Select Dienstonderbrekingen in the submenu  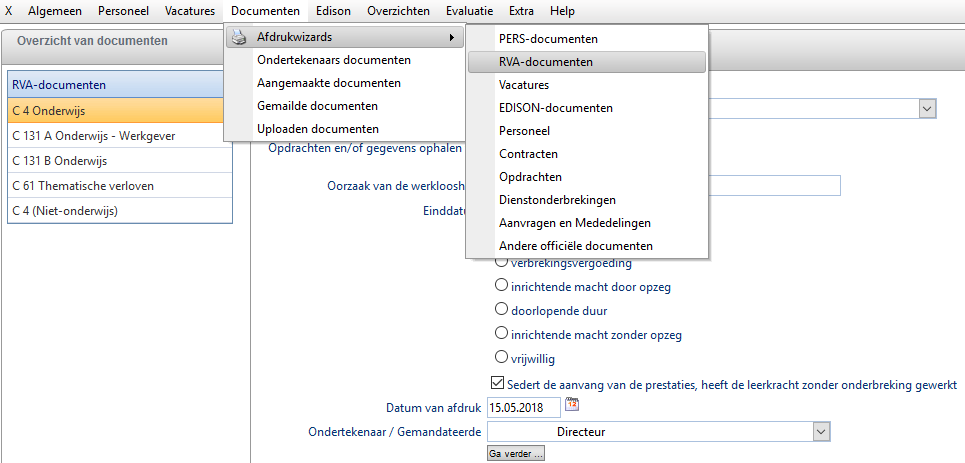tap(587, 200)
